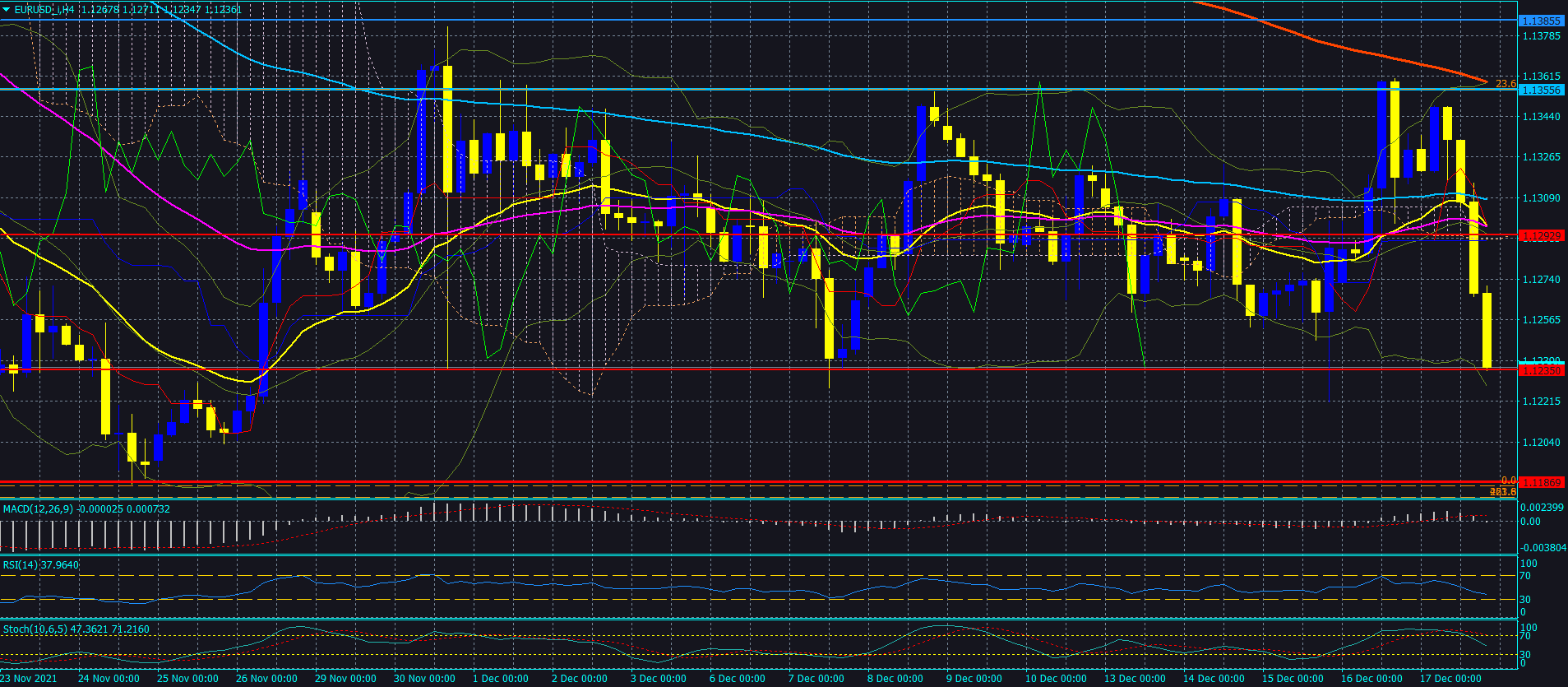Click the triangle arrow before EURUSD_i,H4

(7, 10)
